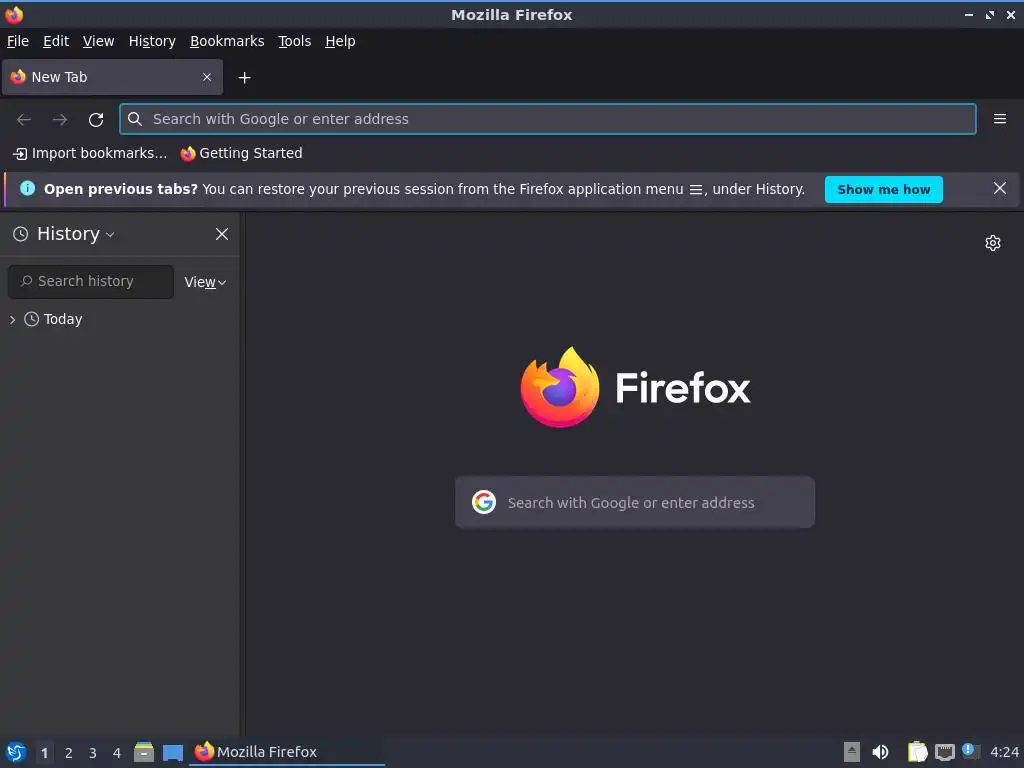Click the Search history field

(91, 281)
